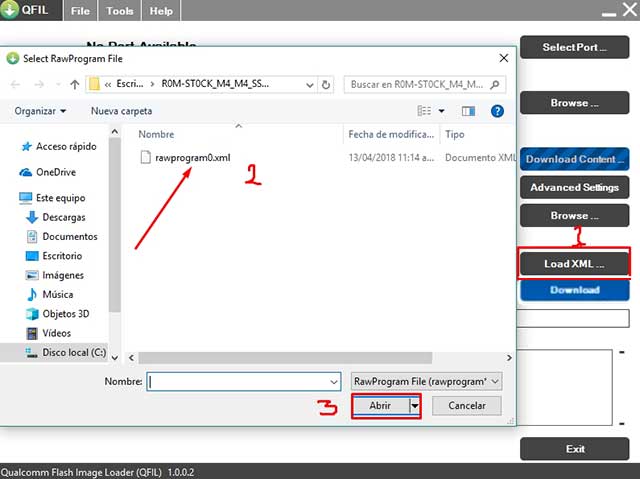Viewport: 640px width, 479px height.
Task: Open Advanced Settings
Action: click(x=574, y=187)
